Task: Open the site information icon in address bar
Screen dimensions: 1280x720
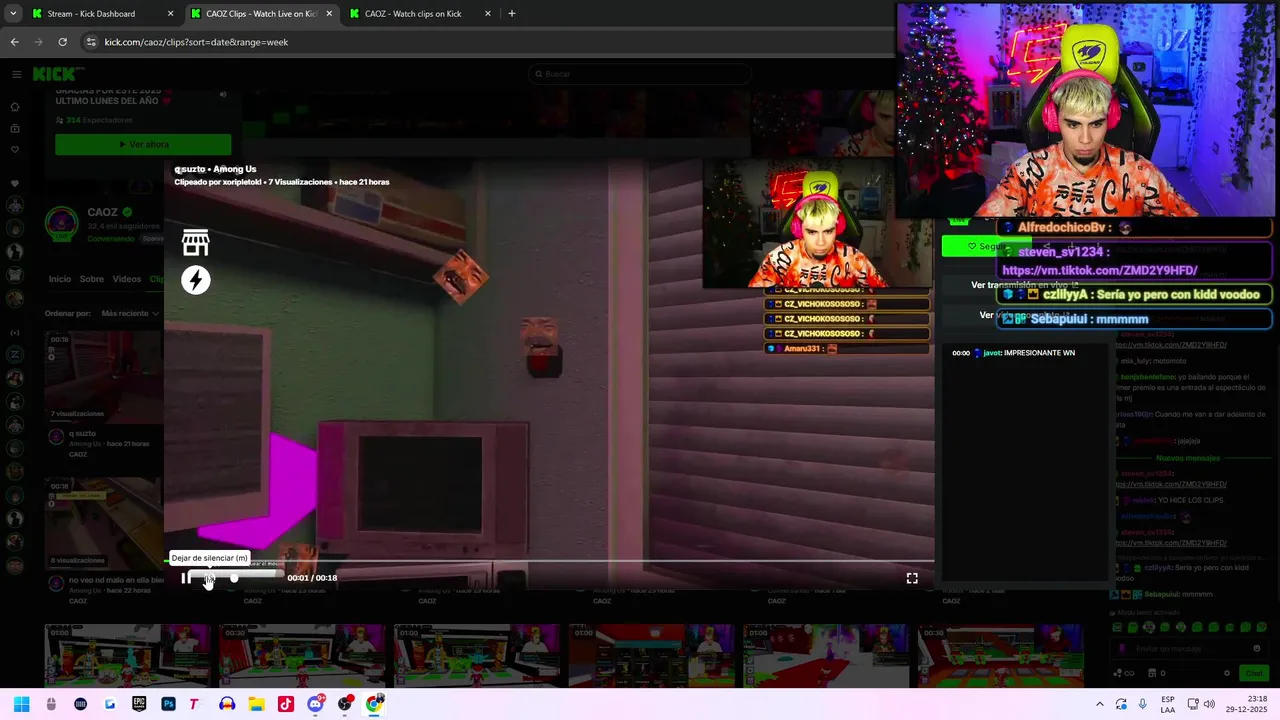Action: (x=91, y=42)
